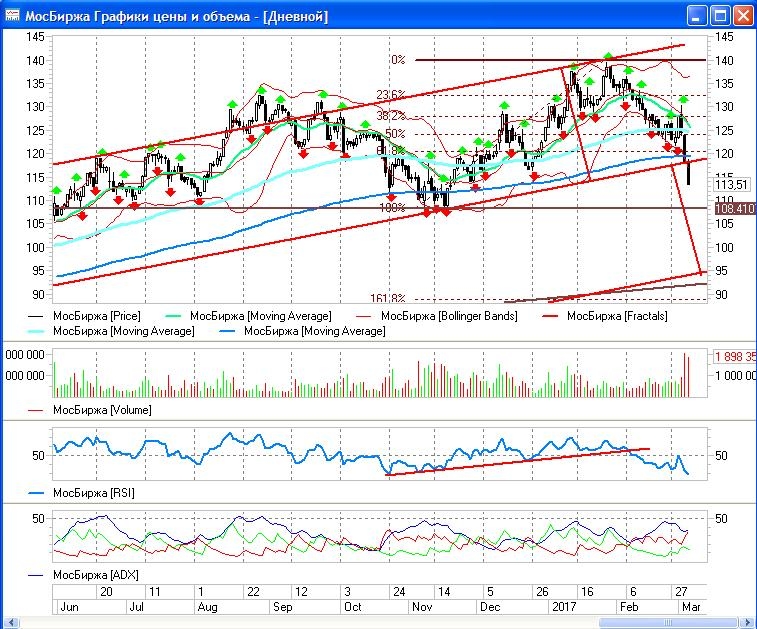Click the 108,410 horizontal level price tag
Screen dimensions: 757x629
pyautogui.click(x=732, y=208)
